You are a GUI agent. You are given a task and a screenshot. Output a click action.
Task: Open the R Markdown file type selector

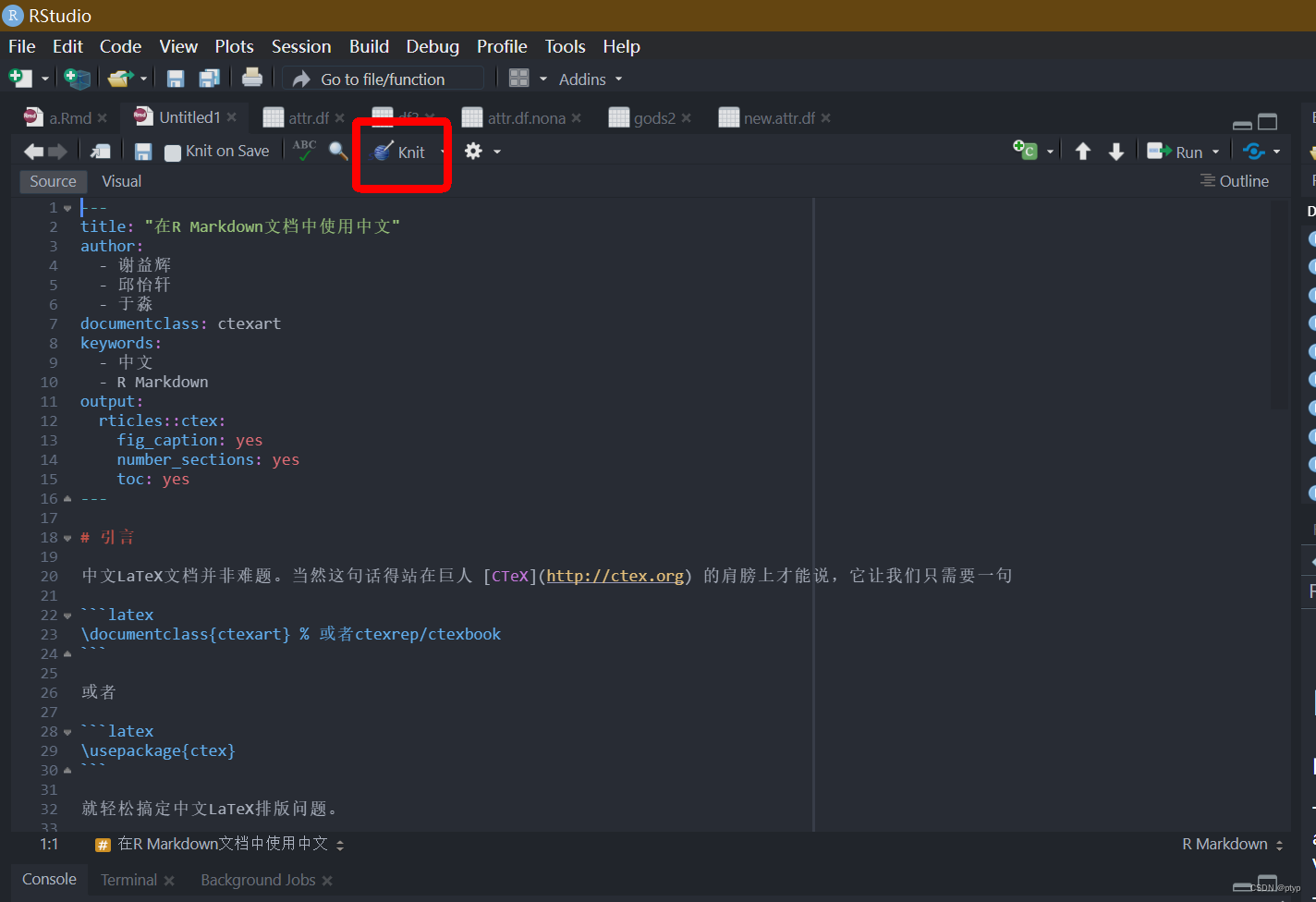[x=1233, y=844]
